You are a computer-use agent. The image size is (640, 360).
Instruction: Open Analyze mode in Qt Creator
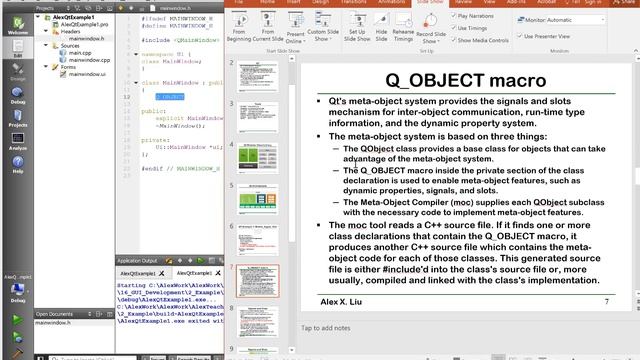coord(18,142)
